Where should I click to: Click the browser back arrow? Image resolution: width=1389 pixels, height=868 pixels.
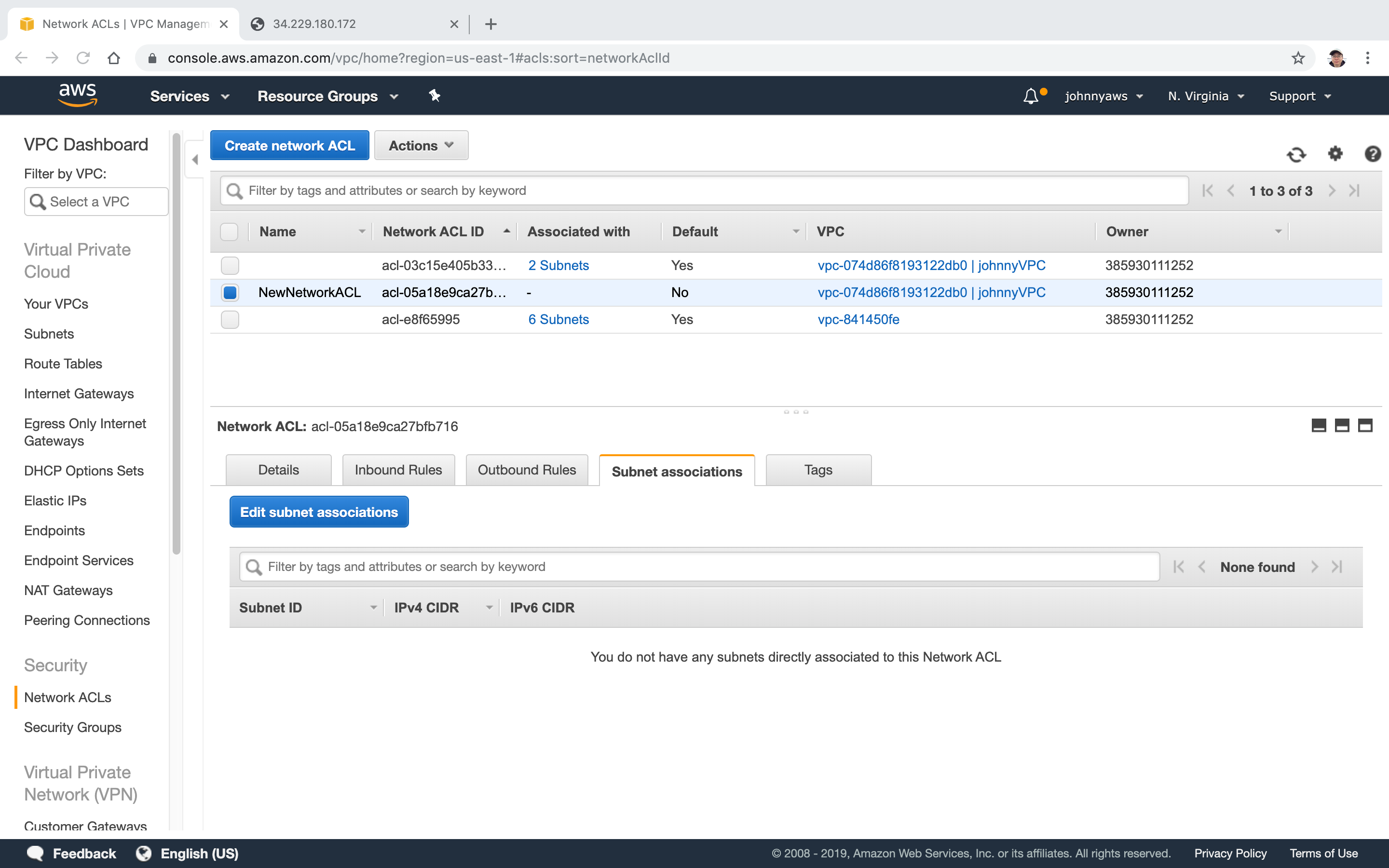click(21, 58)
